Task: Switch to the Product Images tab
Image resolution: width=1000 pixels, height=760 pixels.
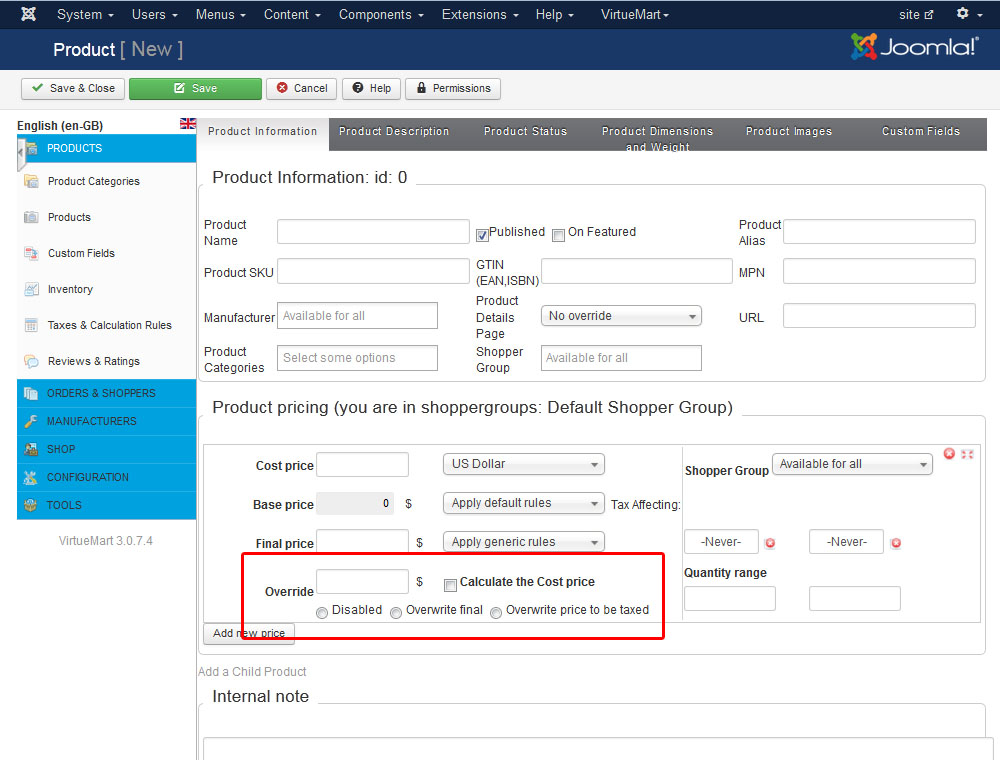Action: point(789,131)
